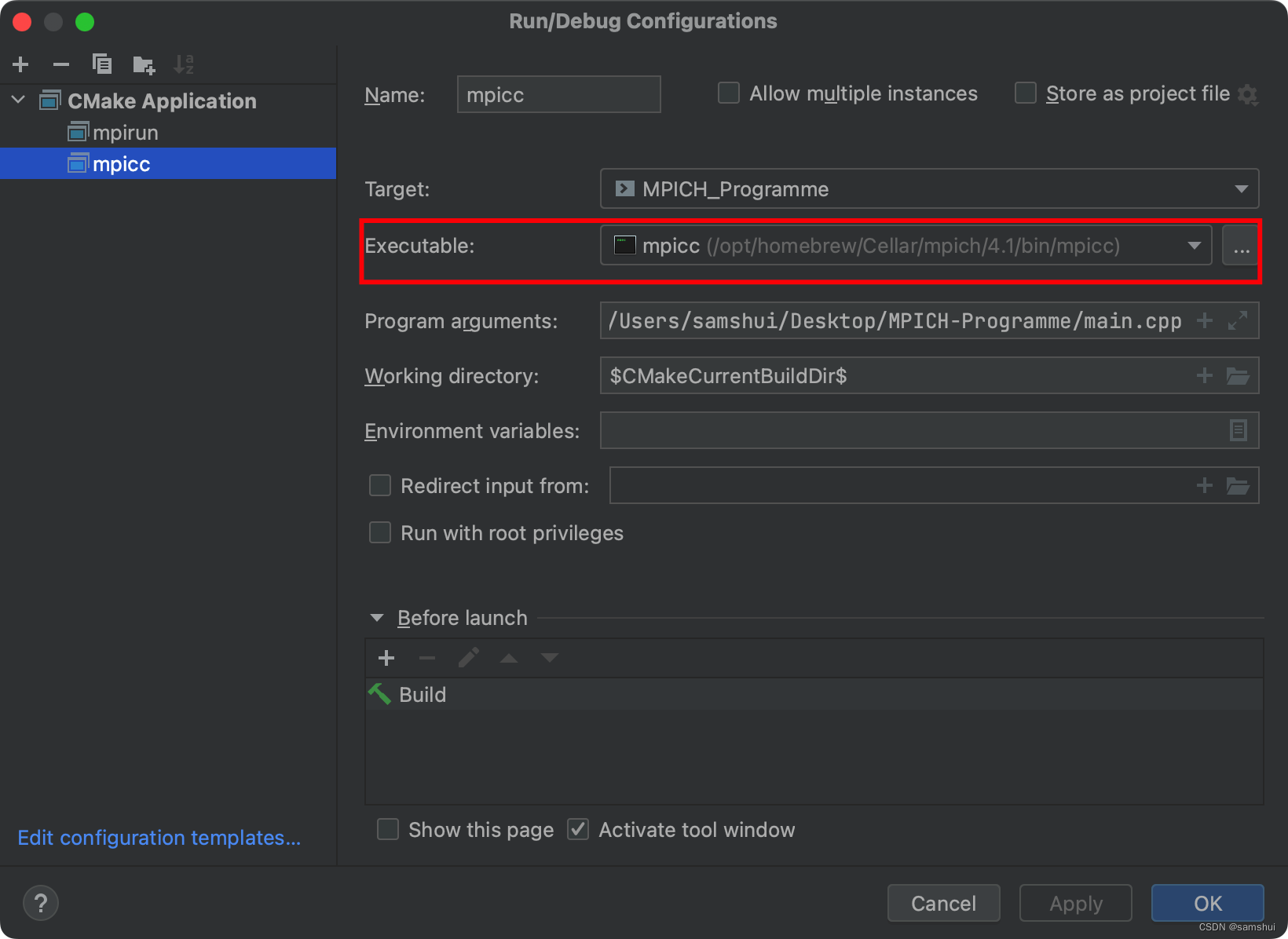Select the mpirun configuration
Viewport: 1288px width, 939px height.
pyautogui.click(x=126, y=132)
